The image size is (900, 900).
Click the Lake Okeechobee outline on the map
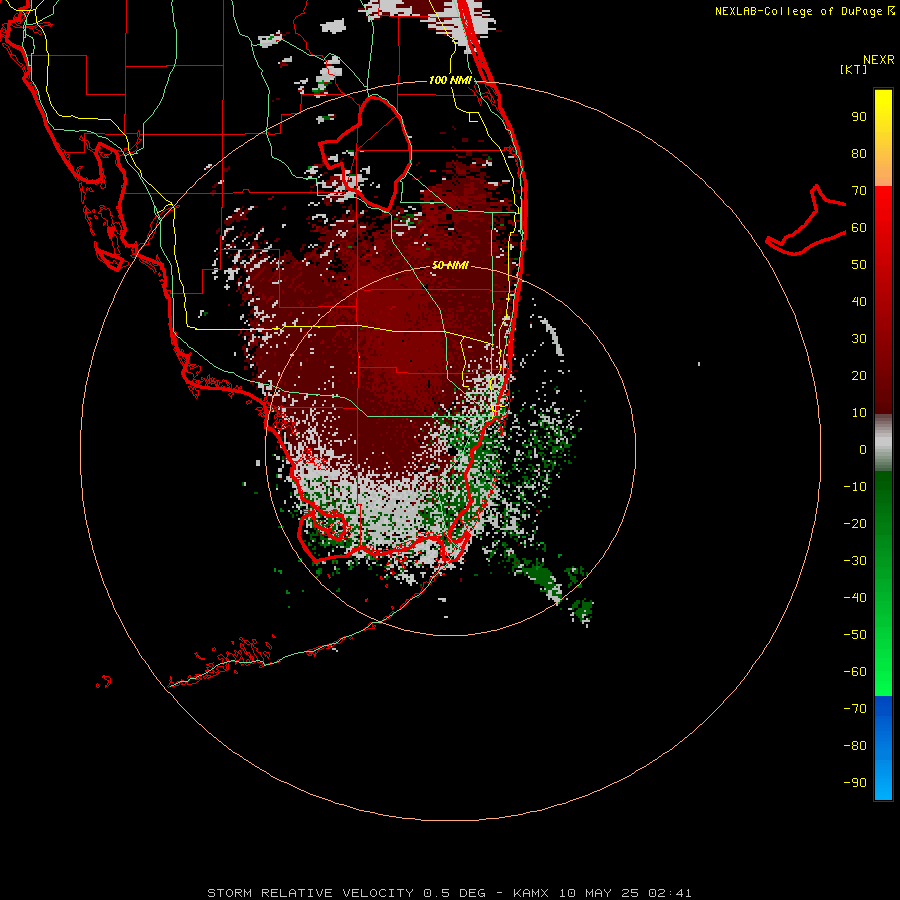(x=366, y=153)
